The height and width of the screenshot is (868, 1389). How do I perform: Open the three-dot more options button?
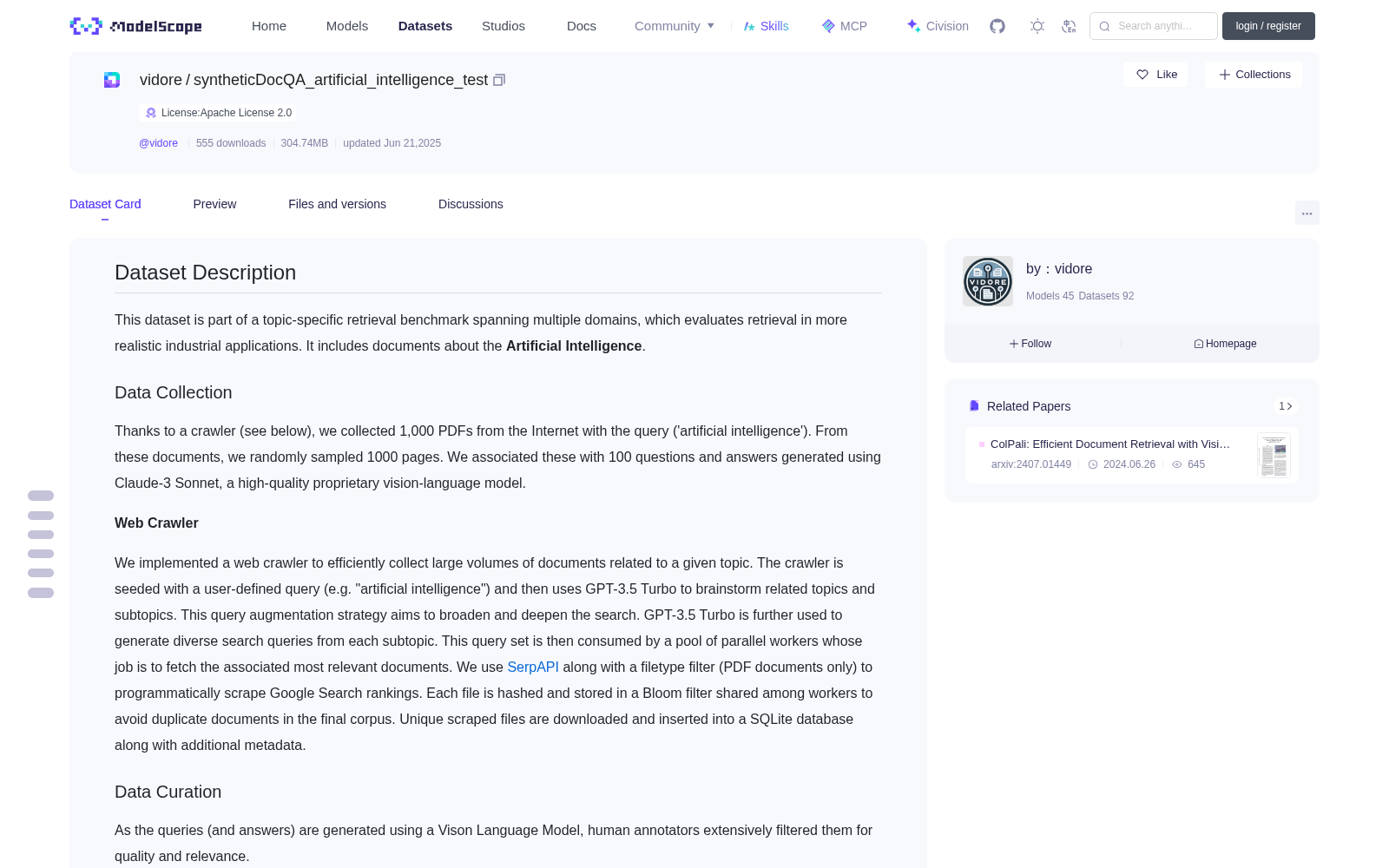[1307, 213]
